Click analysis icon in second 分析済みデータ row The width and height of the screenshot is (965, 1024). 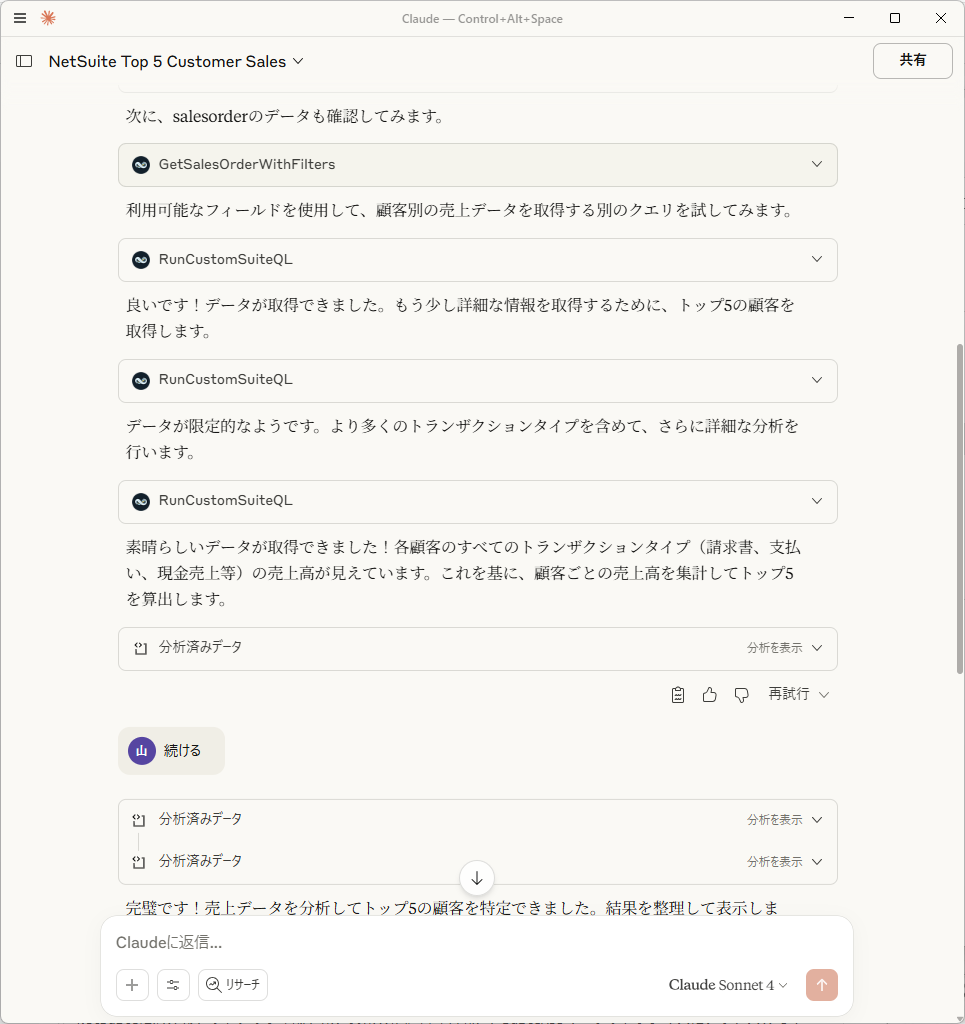coord(138,820)
